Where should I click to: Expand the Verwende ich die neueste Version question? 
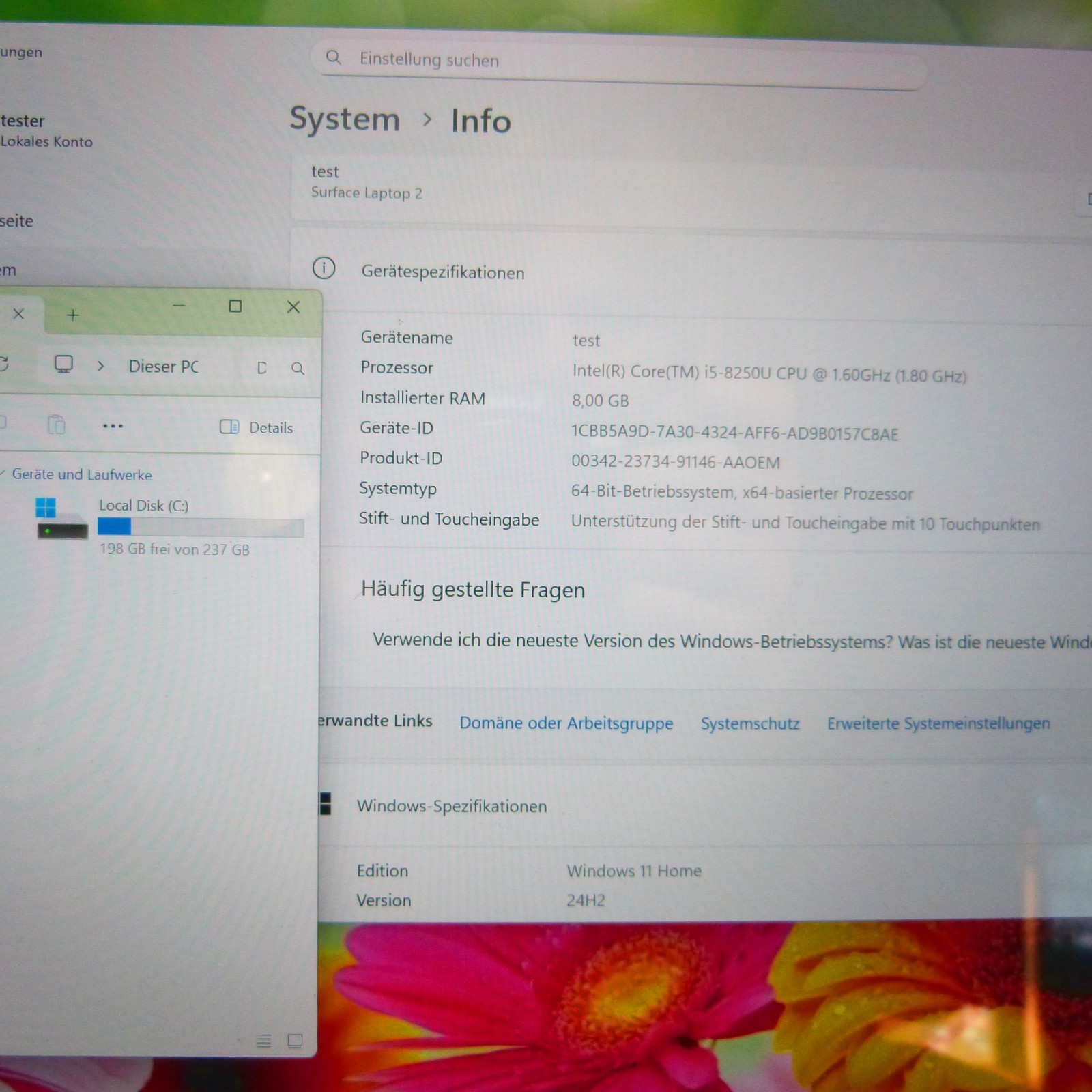[x=732, y=642]
